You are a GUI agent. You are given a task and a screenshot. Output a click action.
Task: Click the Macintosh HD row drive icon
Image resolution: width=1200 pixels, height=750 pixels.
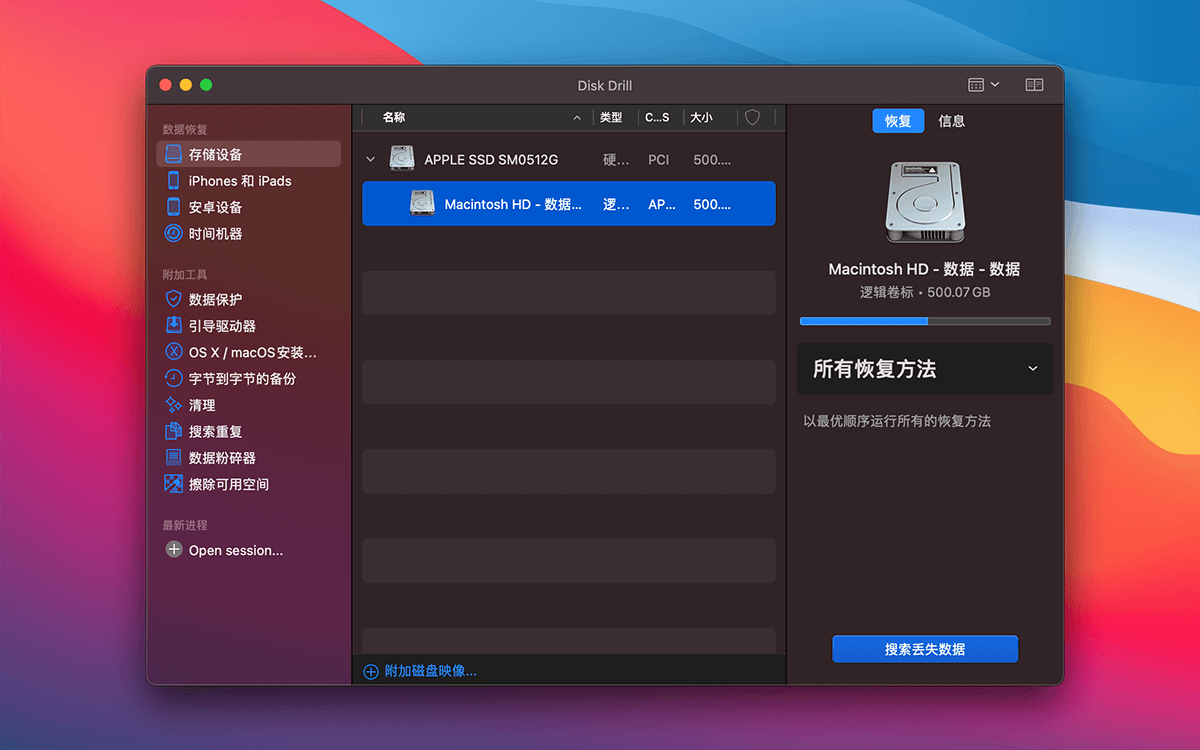pyautogui.click(x=422, y=203)
